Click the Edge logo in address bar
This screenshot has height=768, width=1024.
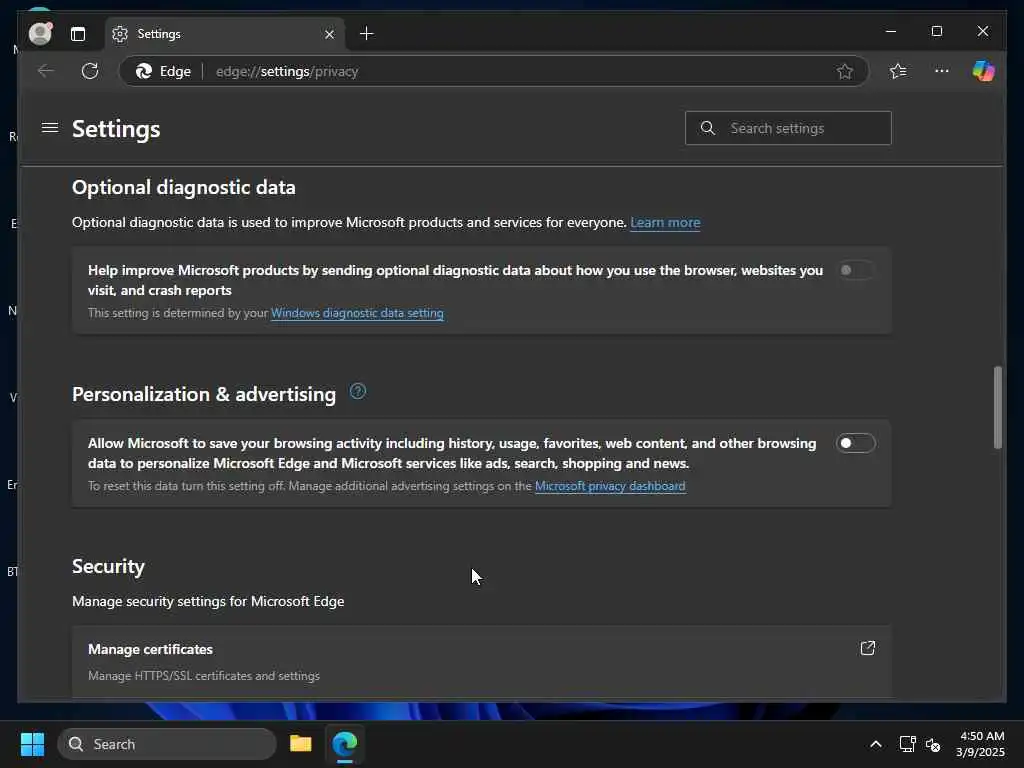point(144,71)
